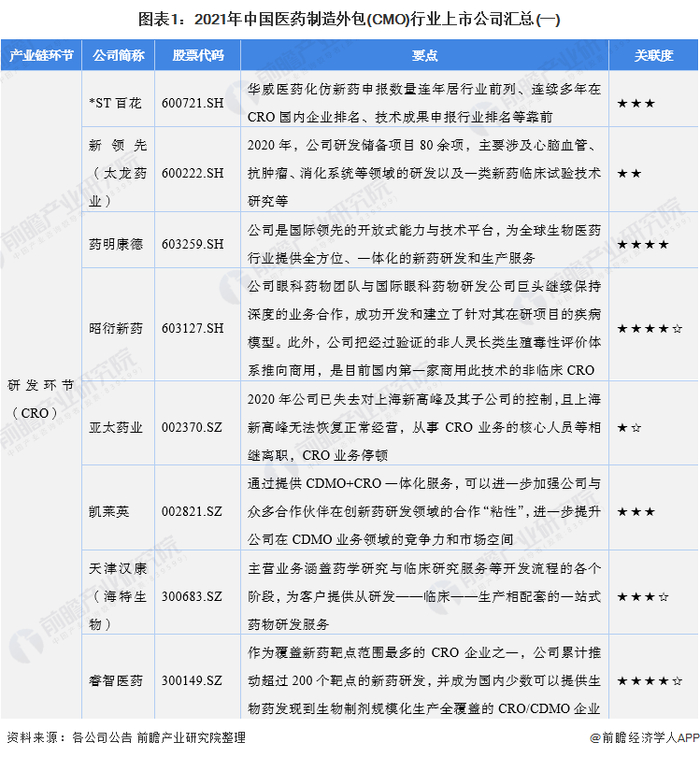Click stock code 300683.SZ
700x757 pixels.
point(192,596)
